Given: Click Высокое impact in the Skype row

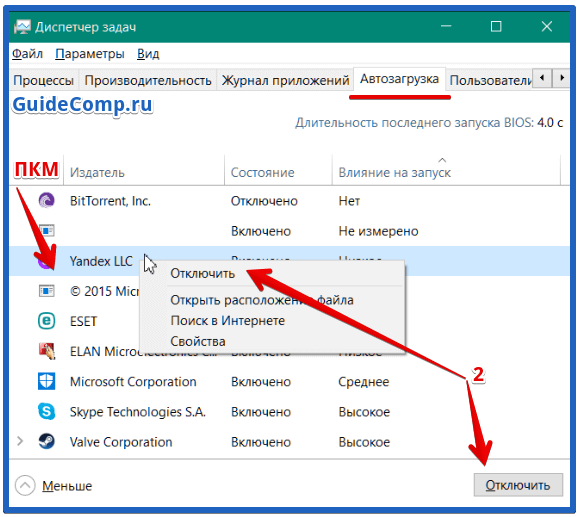Looking at the screenshot, I should (x=364, y=412).
